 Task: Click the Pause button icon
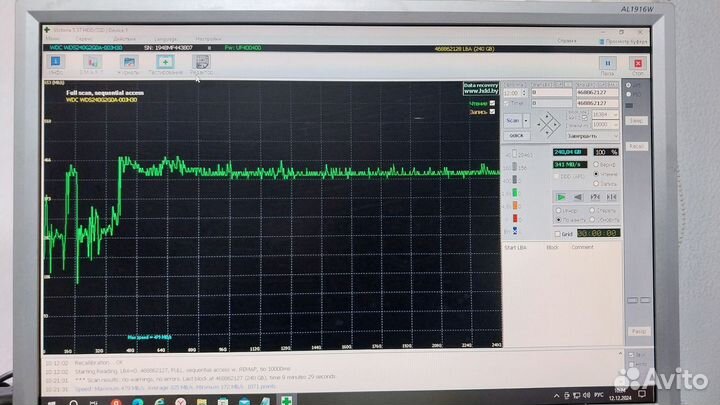point(607,63)
